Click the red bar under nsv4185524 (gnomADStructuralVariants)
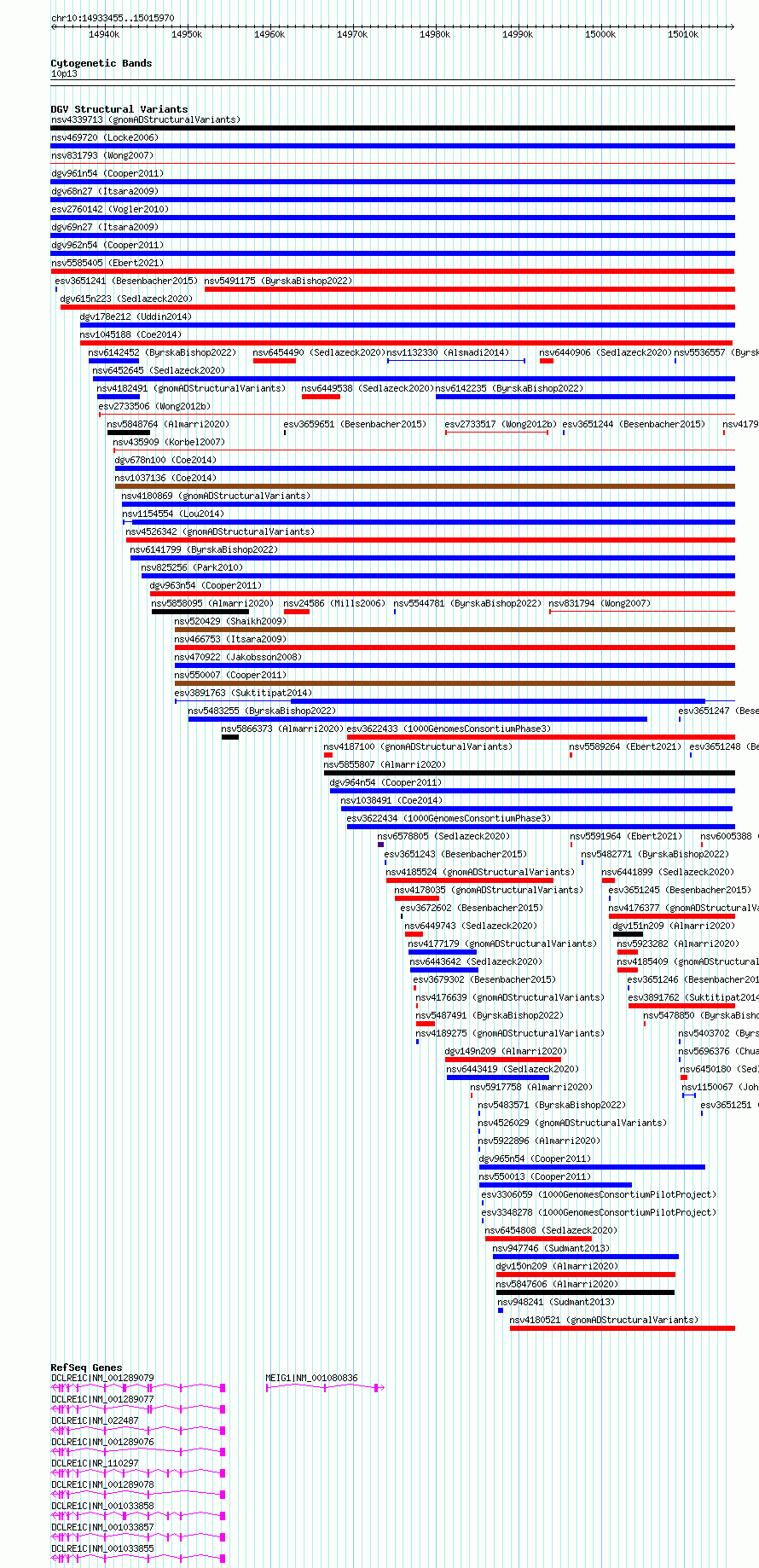Image resolution: width=759 pixels, height=1568 pixels. [x=470, y=880]
